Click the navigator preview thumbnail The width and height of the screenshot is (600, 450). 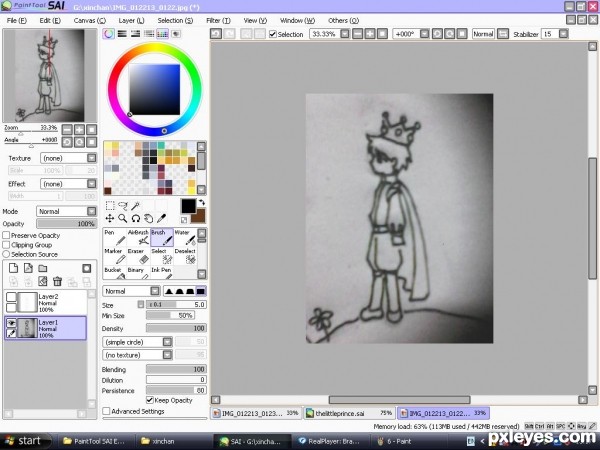[50, 75]
